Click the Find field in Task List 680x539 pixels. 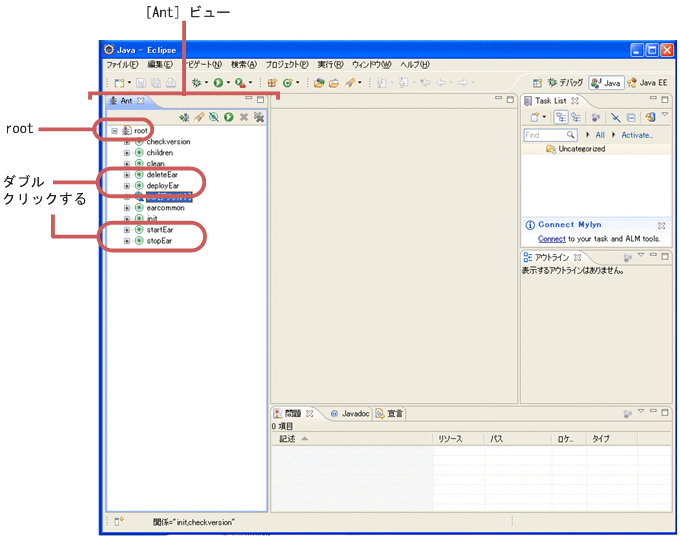(x=545, y=134)
